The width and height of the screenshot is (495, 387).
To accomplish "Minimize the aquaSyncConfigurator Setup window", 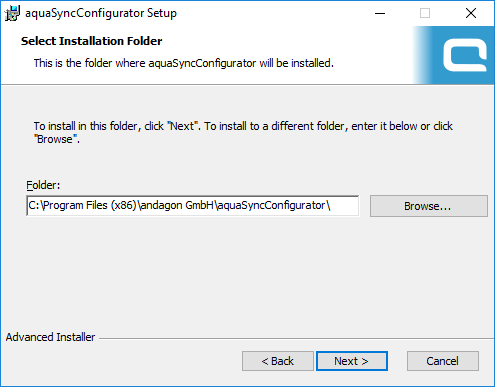I will 380,13.
